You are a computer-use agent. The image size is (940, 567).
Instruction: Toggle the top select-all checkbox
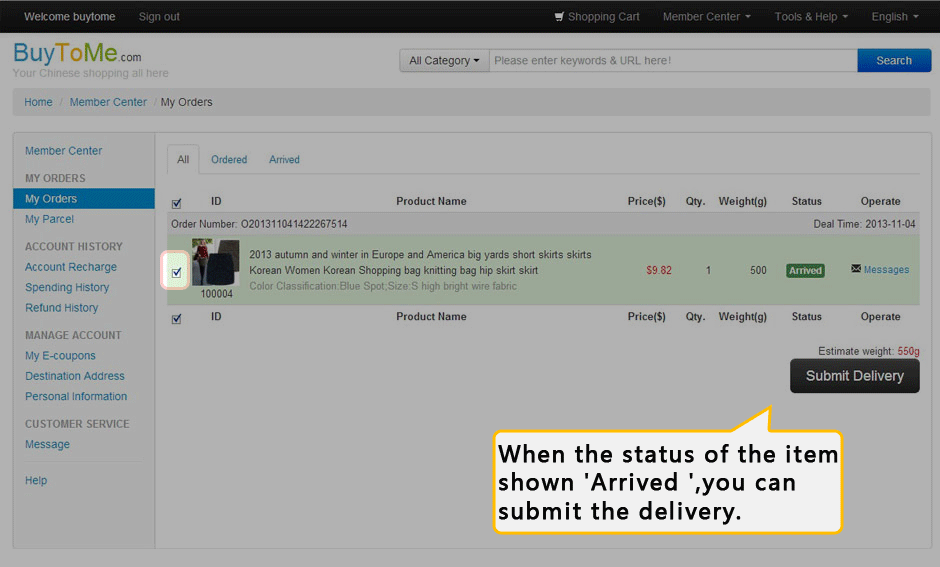pos(177,202)
